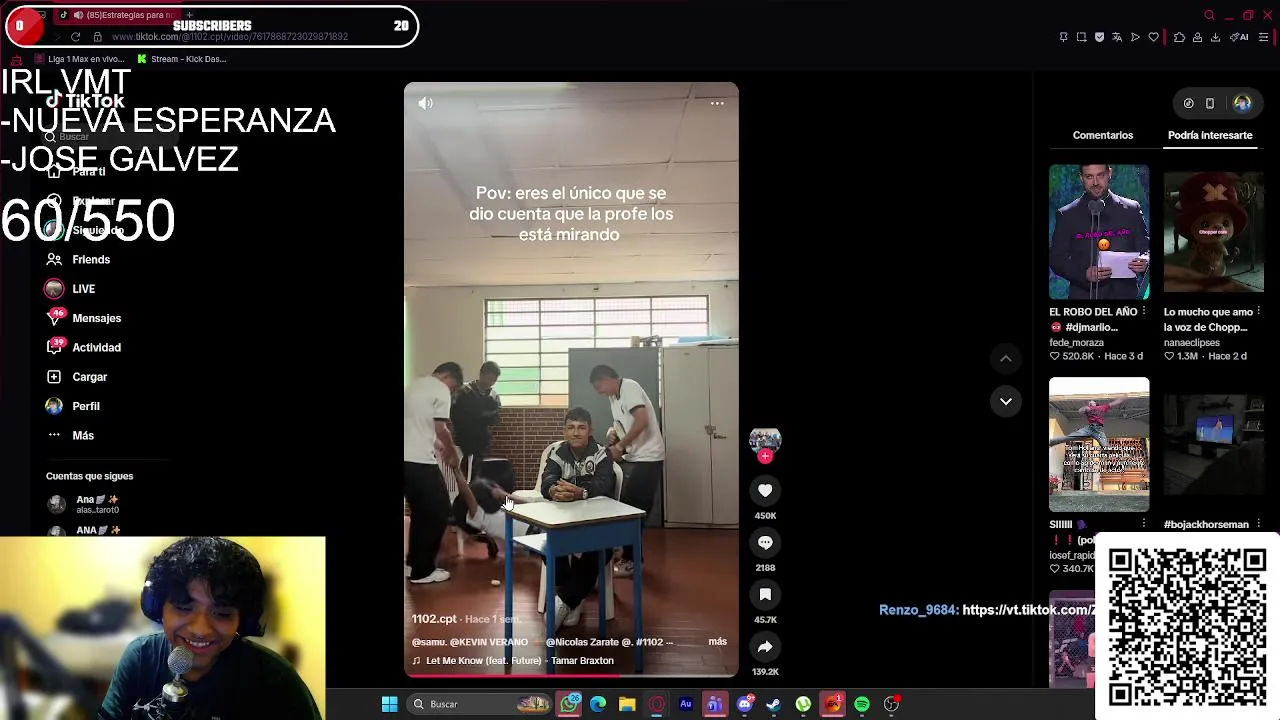
Task: Open the creator avatar beside the video
Action: click(x=765, y=441)
